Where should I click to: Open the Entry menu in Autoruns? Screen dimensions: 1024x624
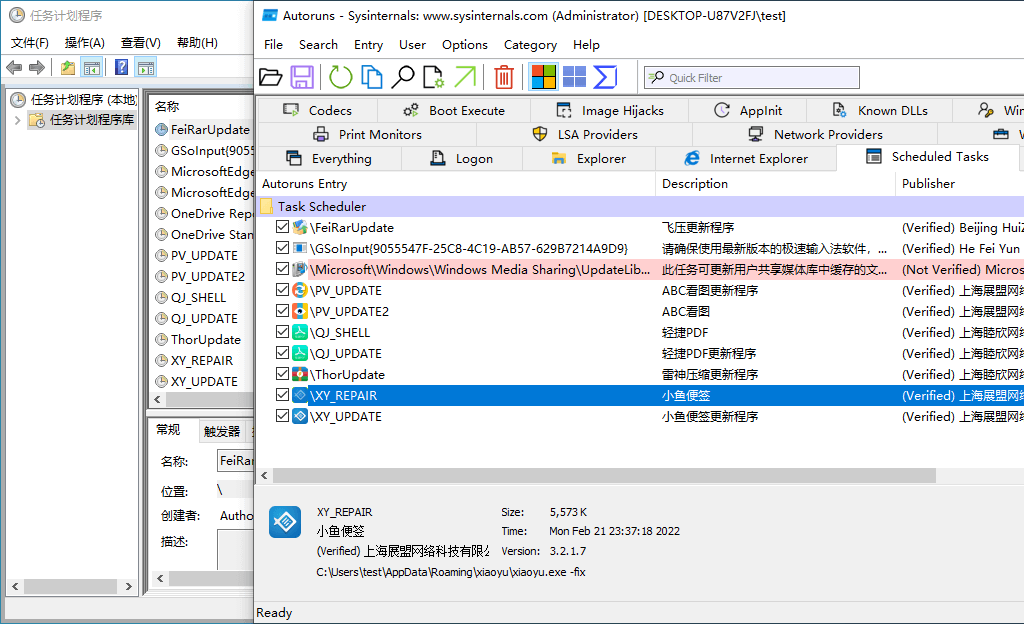click(368, 44)
